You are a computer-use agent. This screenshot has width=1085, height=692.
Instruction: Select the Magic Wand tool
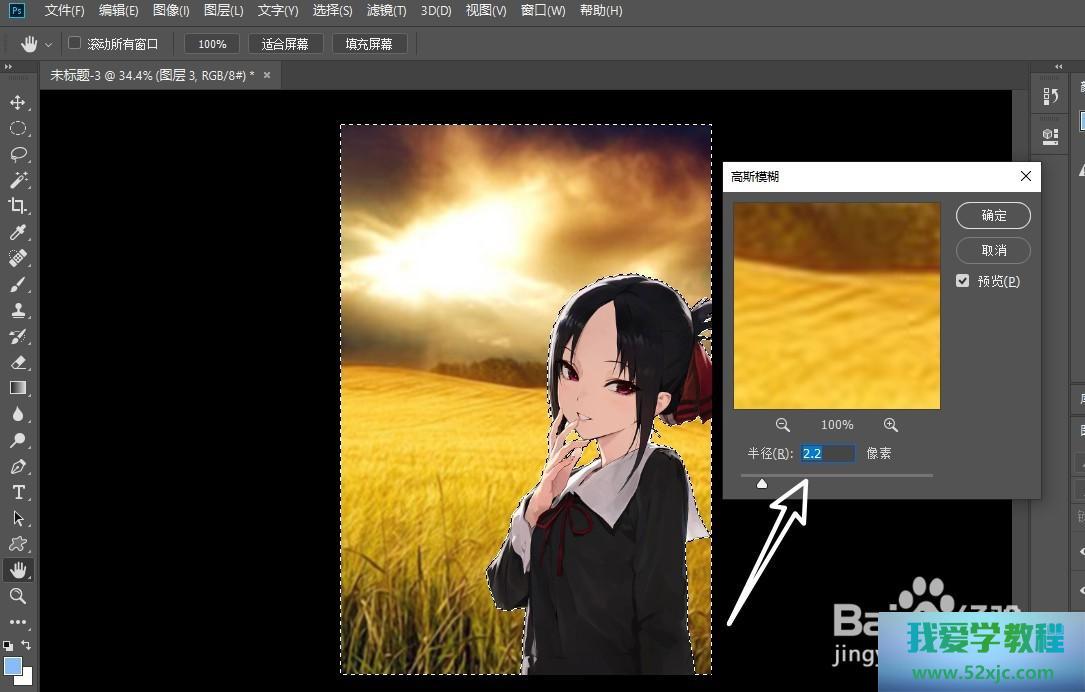tap(17, 180)
